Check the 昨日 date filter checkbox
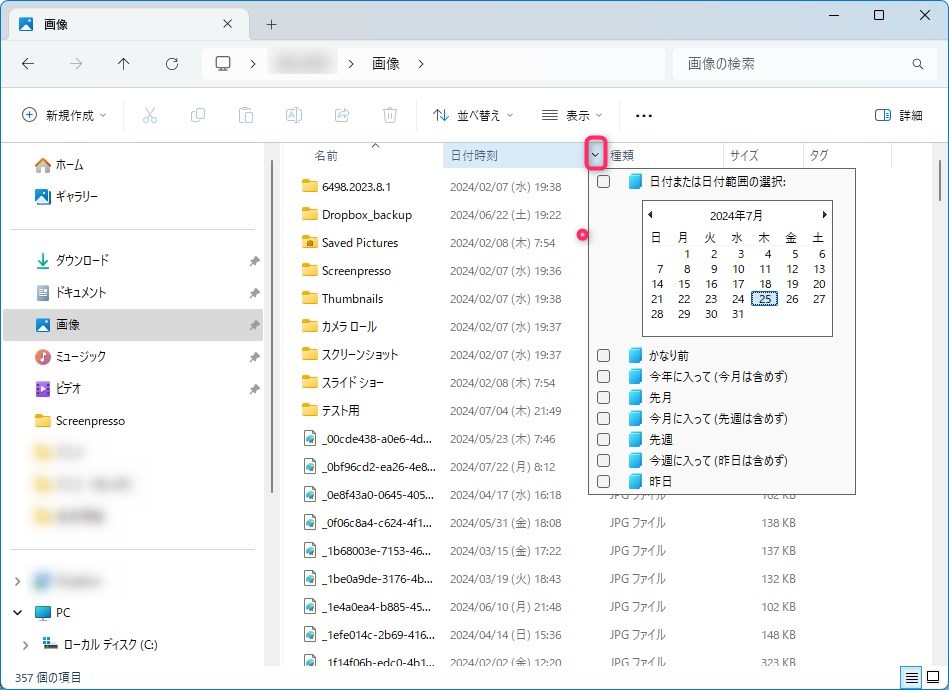The height and width of the screenshot is (690, 949). (603, 481)
